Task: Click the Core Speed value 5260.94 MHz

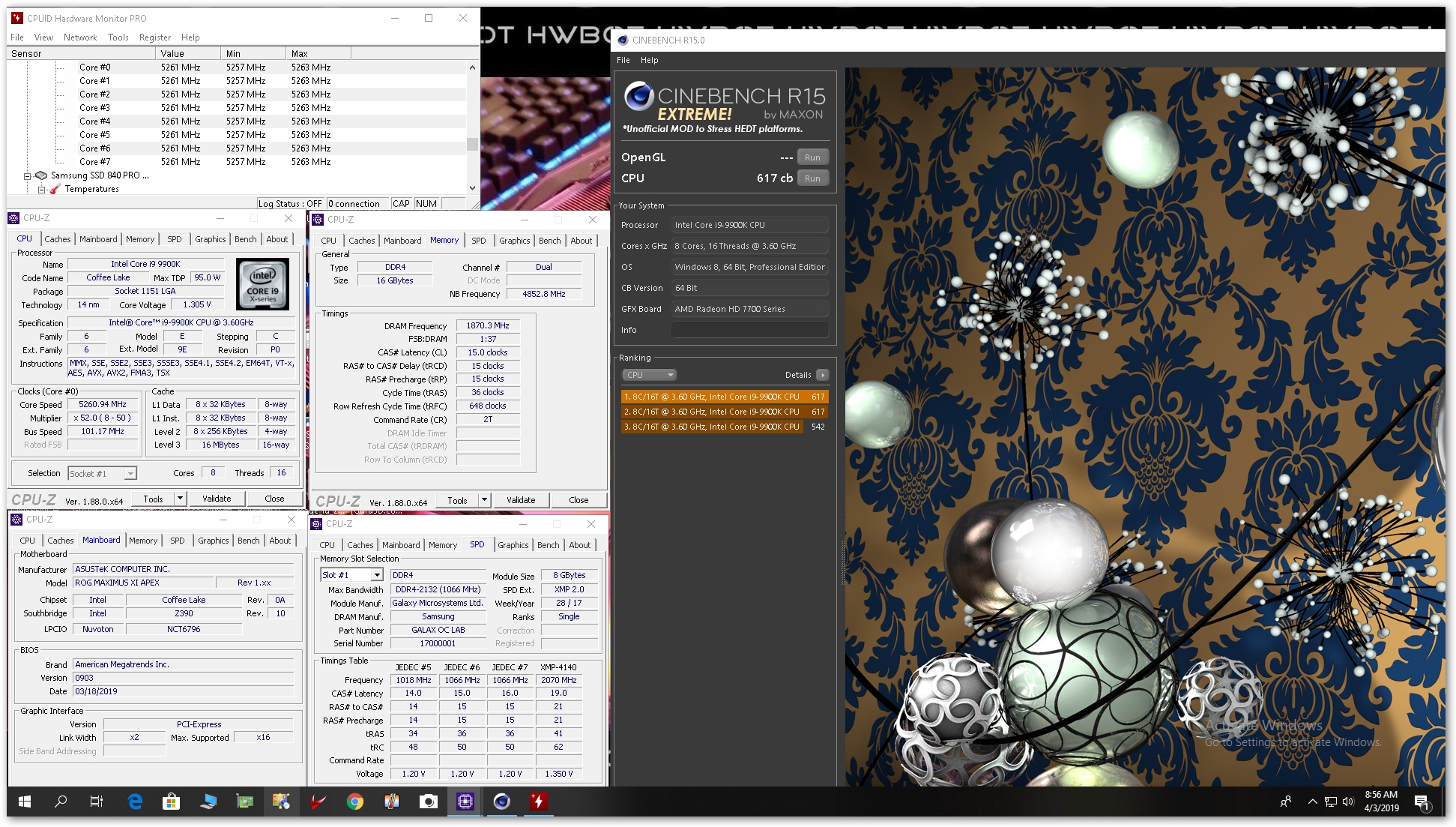Action: tap(103, 404)
